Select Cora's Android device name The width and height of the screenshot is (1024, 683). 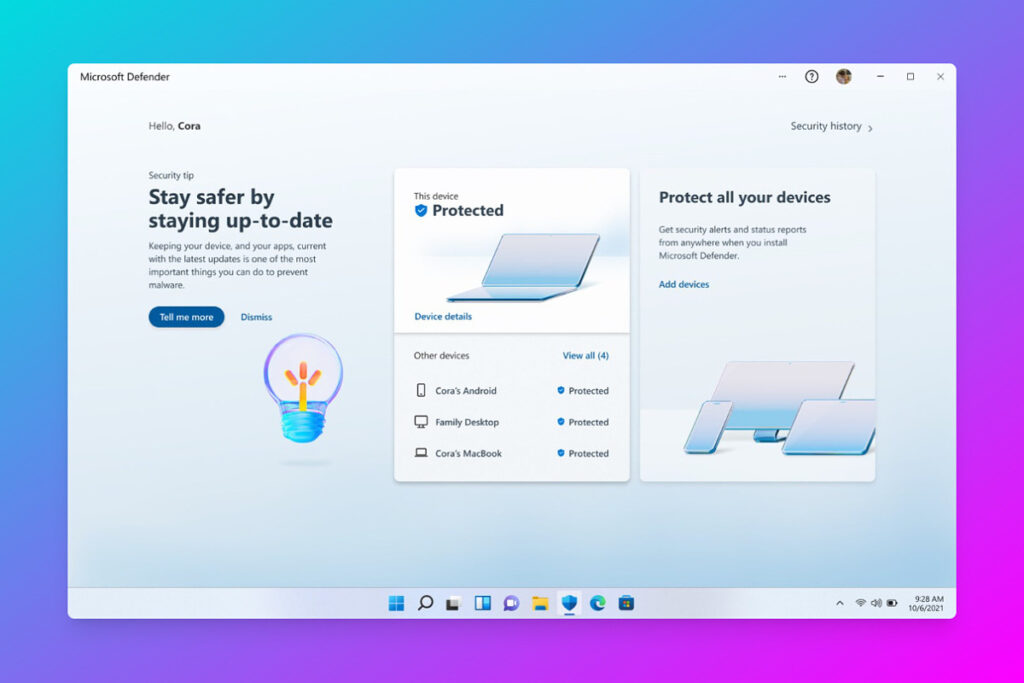[x=466, y=390]
